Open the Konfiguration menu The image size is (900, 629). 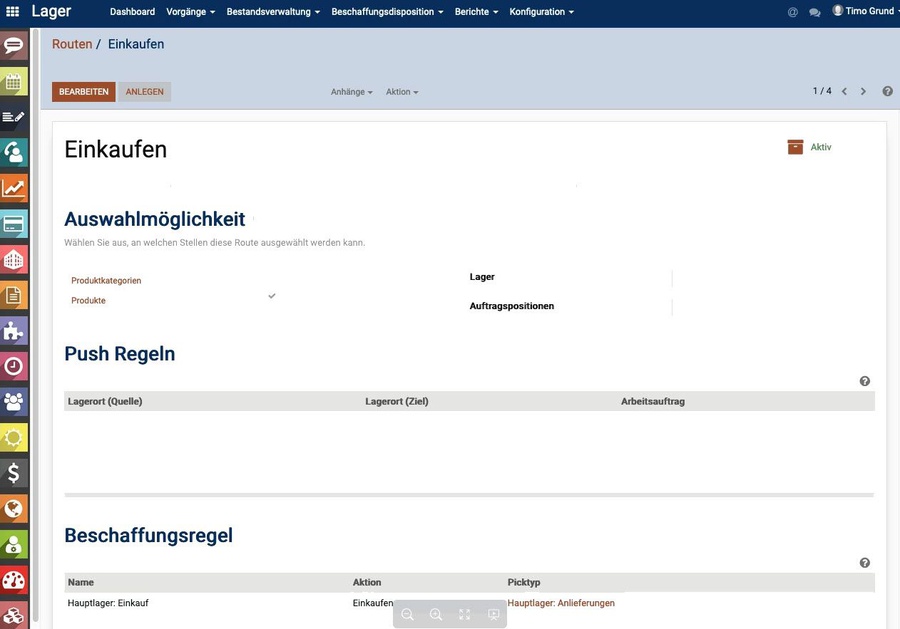pyautogui.click(x=539, y=12)
